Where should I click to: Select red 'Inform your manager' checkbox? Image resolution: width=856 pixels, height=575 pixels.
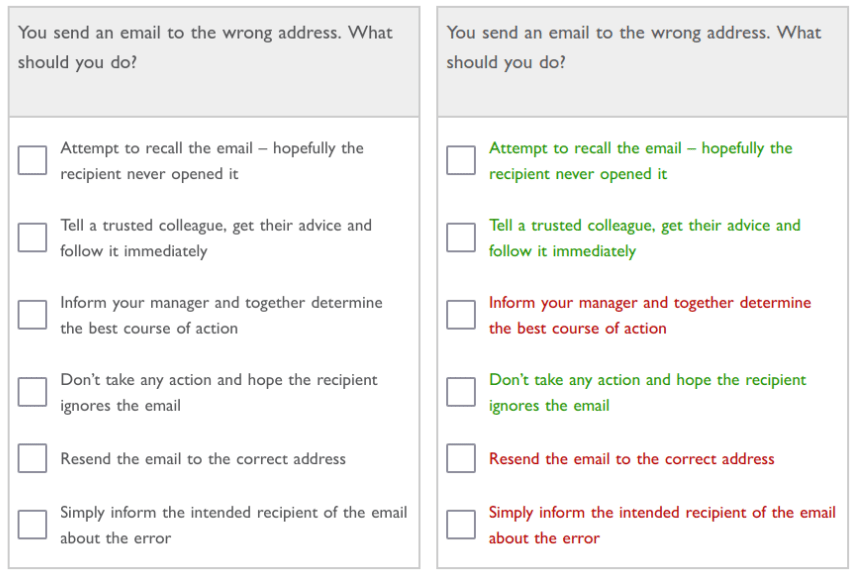click(461, 315)
